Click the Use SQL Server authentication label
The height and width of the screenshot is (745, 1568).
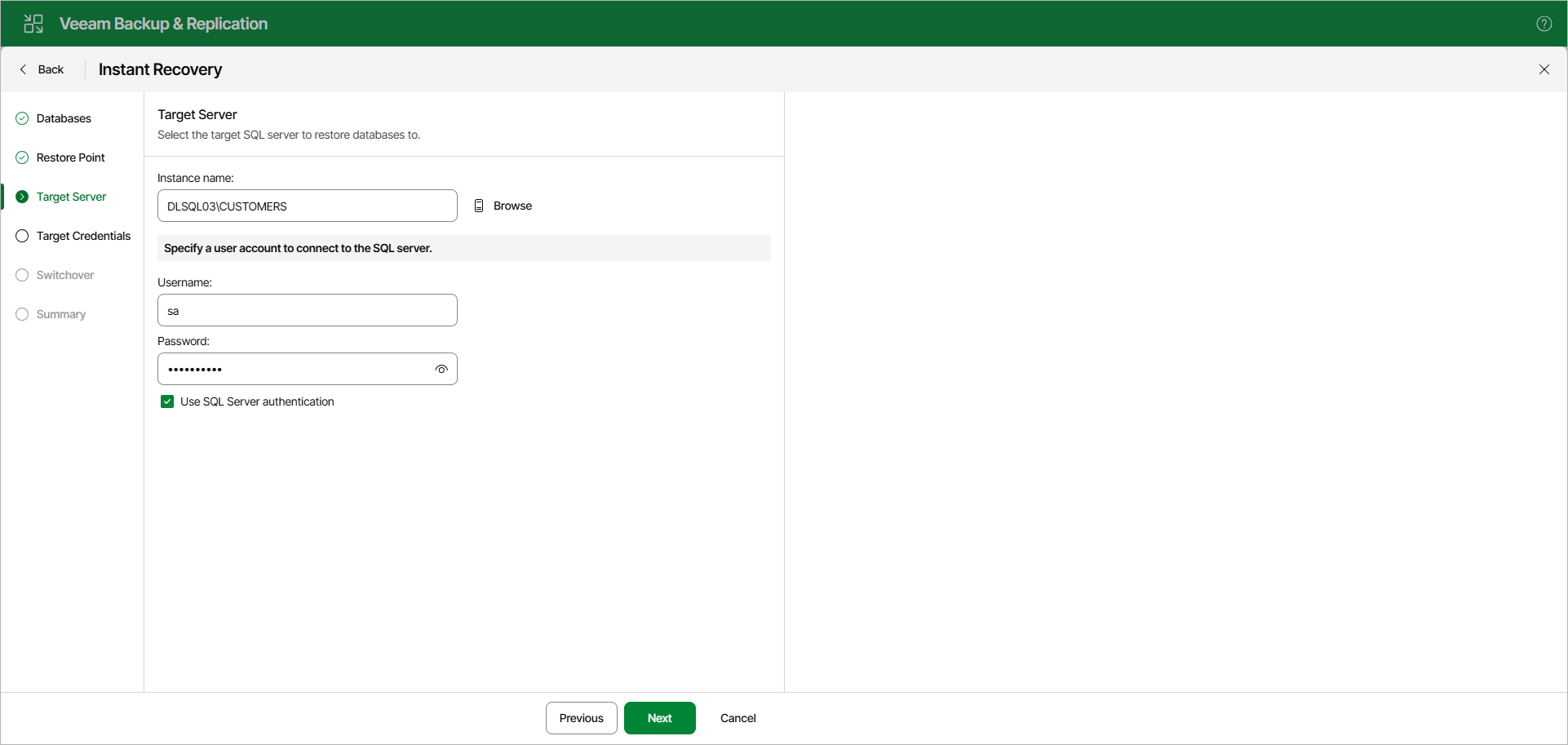[x=257, y=401]
